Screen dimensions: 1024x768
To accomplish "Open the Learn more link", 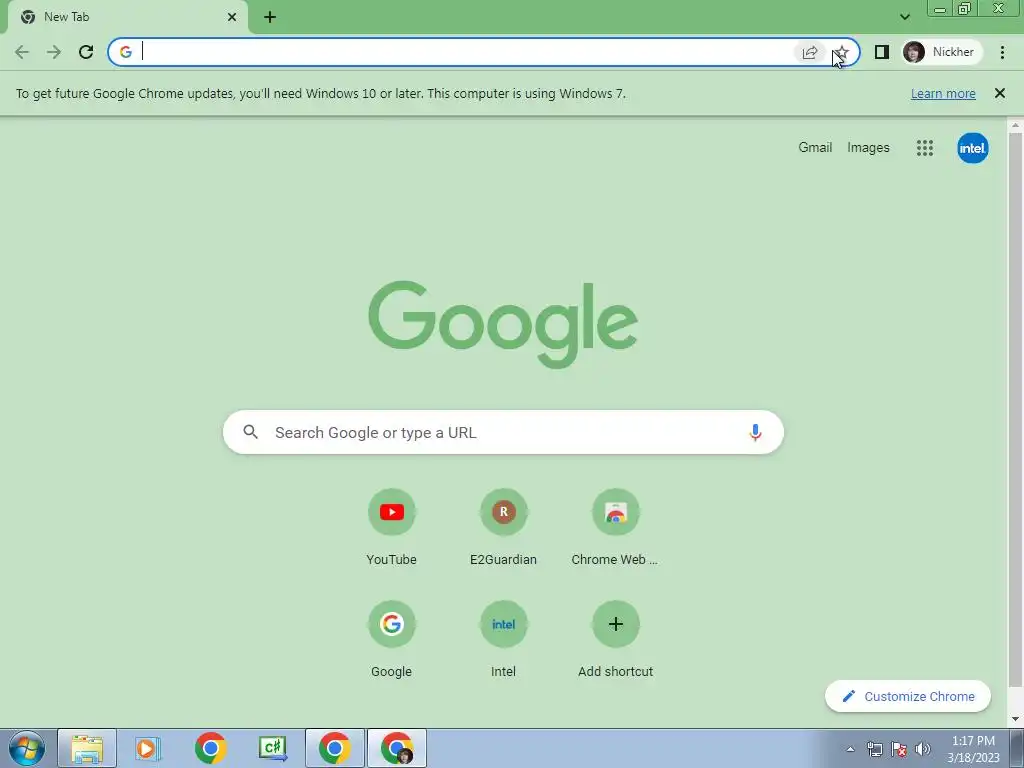I will coord(943,93).
